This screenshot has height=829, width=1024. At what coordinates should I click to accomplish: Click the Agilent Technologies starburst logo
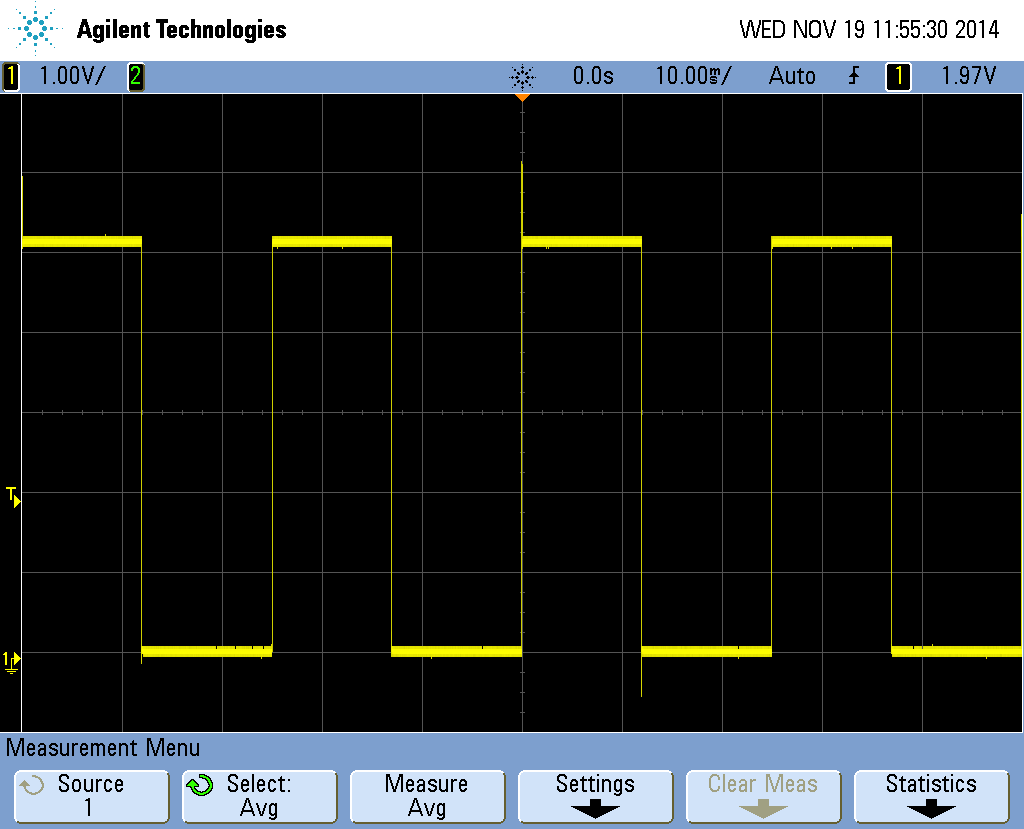tap(36, 29)
